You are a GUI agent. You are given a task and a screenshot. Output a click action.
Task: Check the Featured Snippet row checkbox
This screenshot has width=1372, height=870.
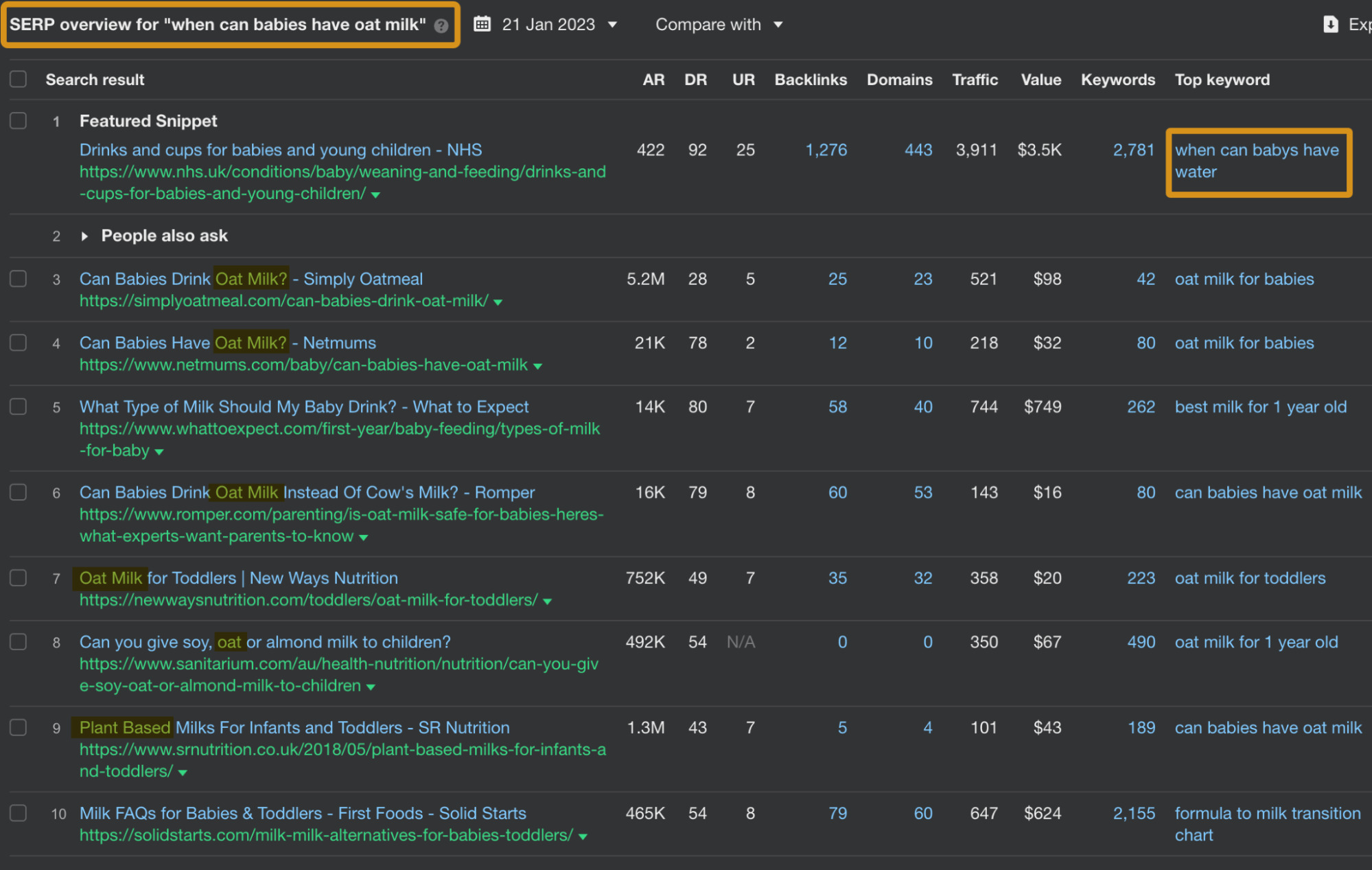pos(19,120)
